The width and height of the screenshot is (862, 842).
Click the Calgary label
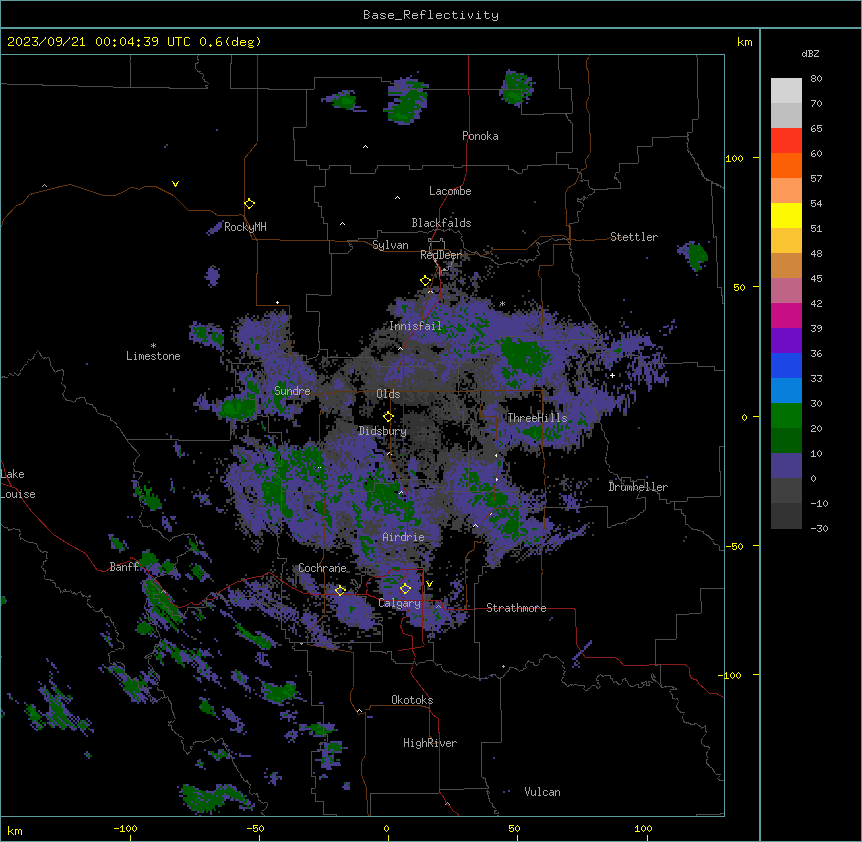coord(400,603)
